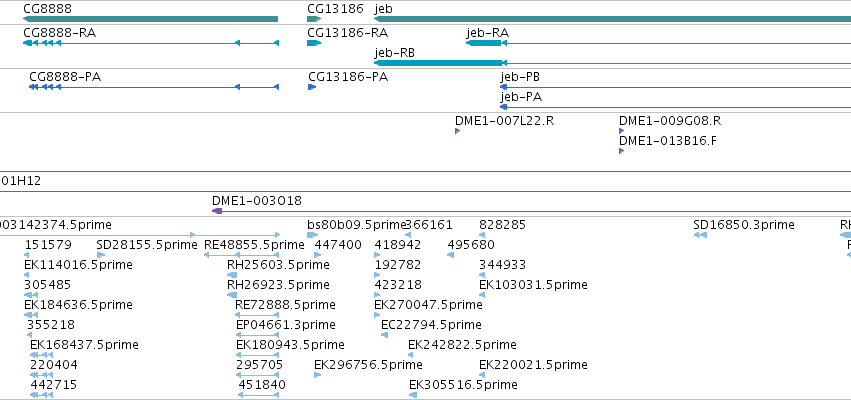Screen dimensions: 851x400
Task: Select the CG13186-RA transcript glyph
Action: 314,43
